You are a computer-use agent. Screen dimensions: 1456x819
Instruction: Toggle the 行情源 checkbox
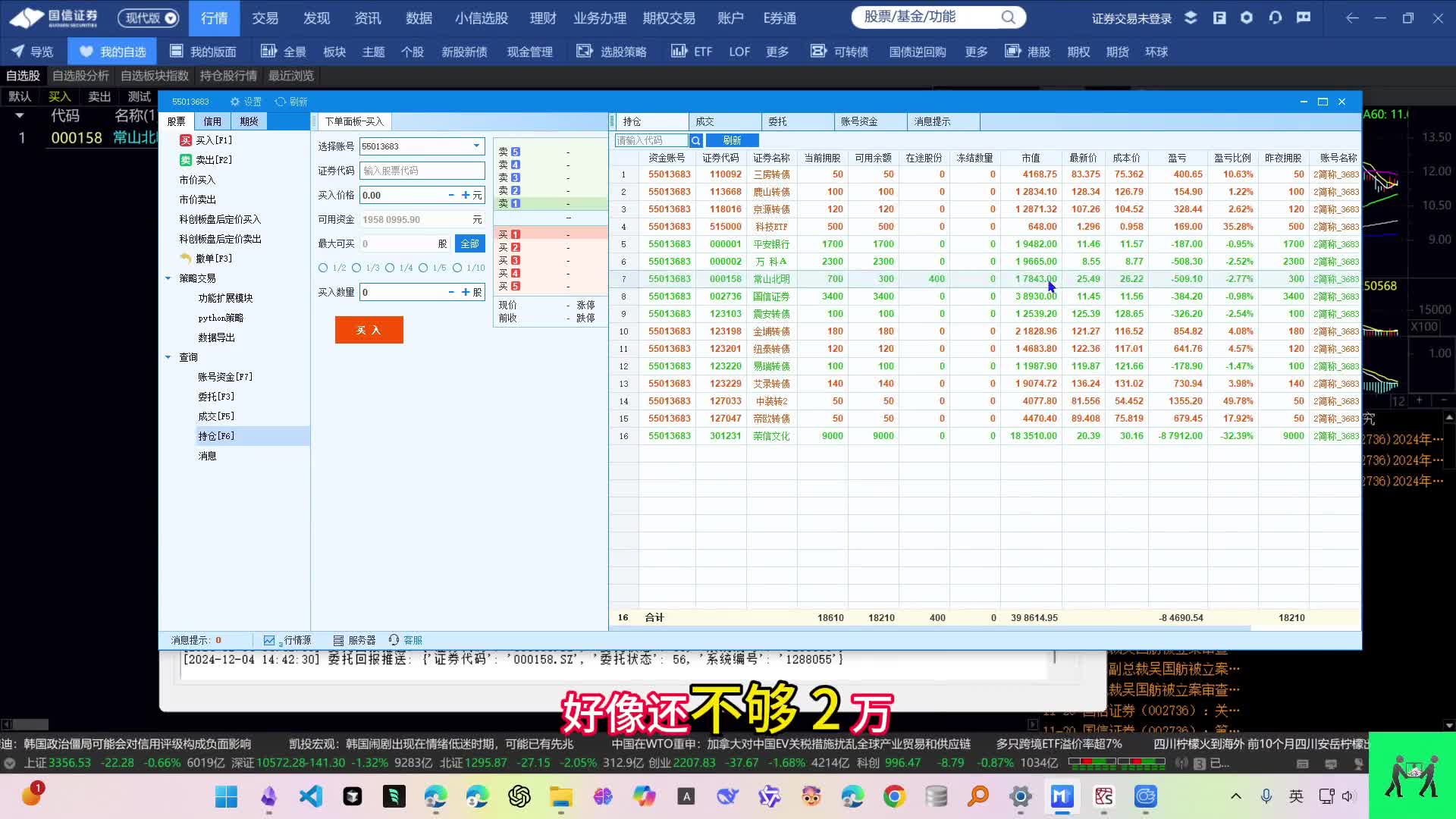(269, 639)
